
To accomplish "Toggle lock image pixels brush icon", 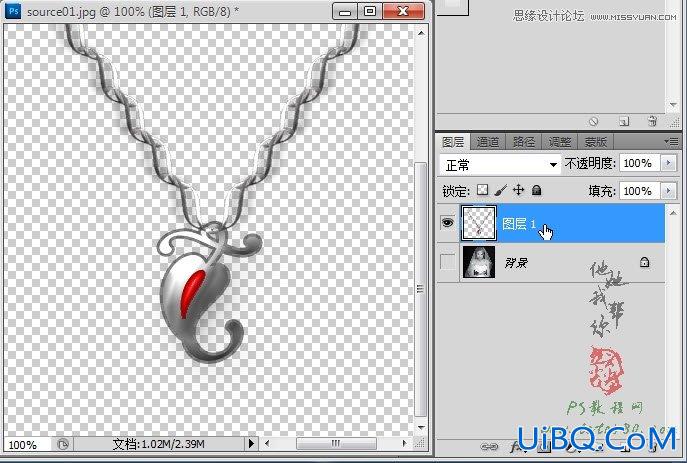I will pyautogui.click(x=500, y=190).
